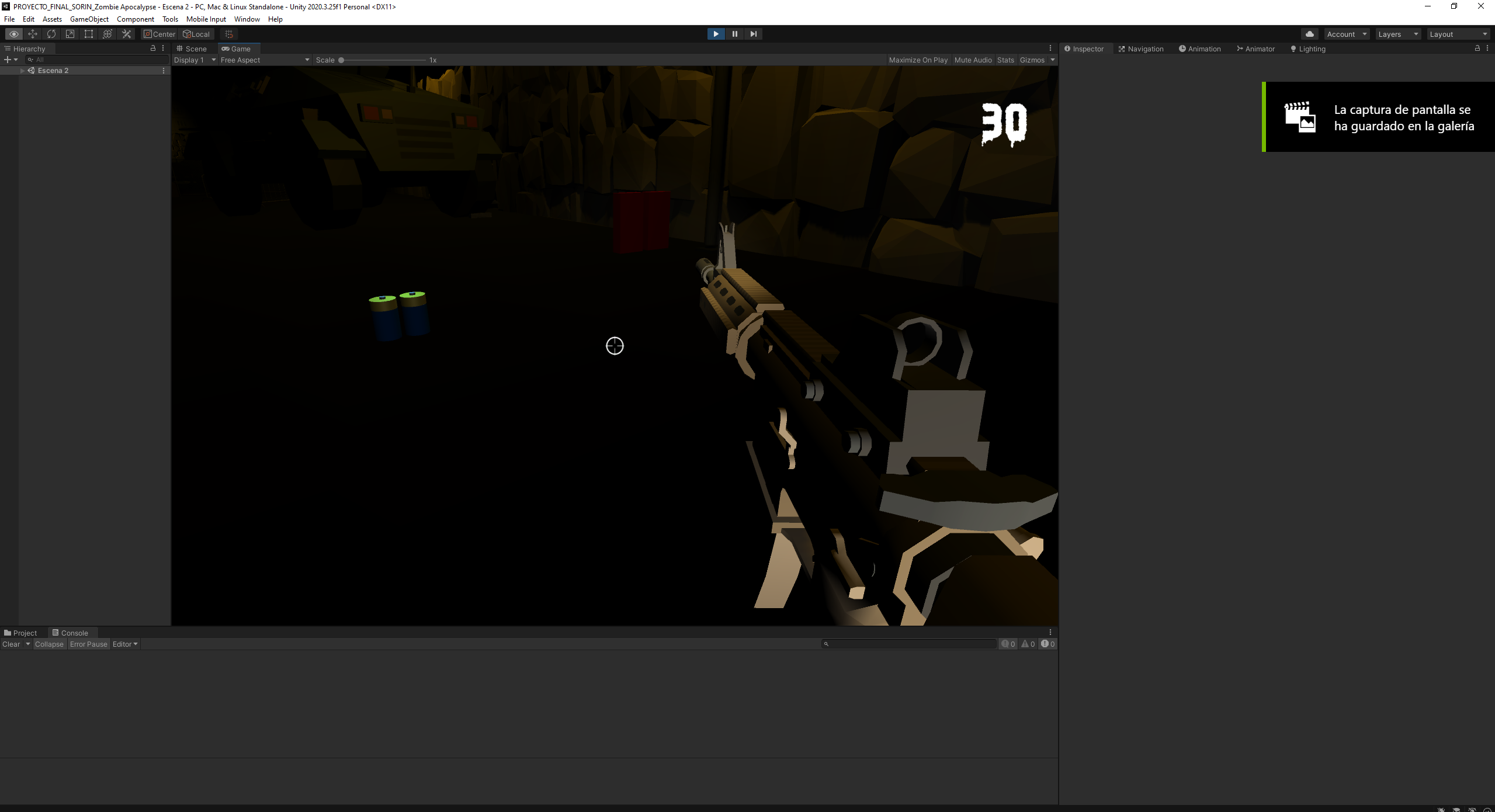Viewport: 1495px width, 812px height.
Task: Select the Rect transform tool
Action: [x=88, y=34]
